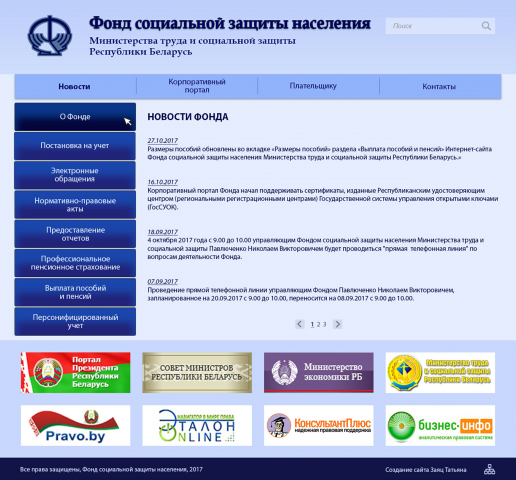This screenshot has height=480, width=516.
Task: Open Выплата пособий и пенсий section
Action: coord(75,292)
